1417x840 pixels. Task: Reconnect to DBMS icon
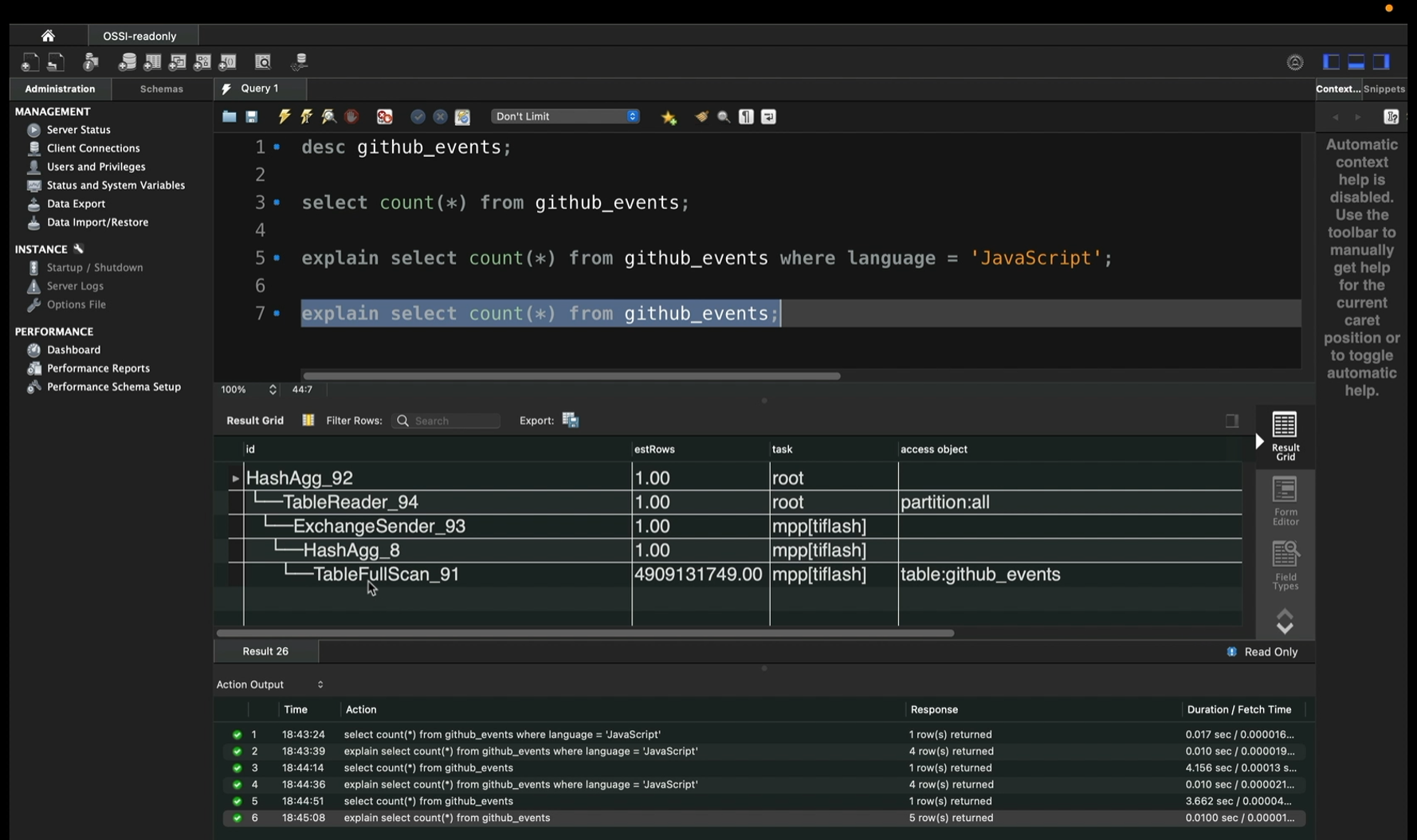[300, 62]
